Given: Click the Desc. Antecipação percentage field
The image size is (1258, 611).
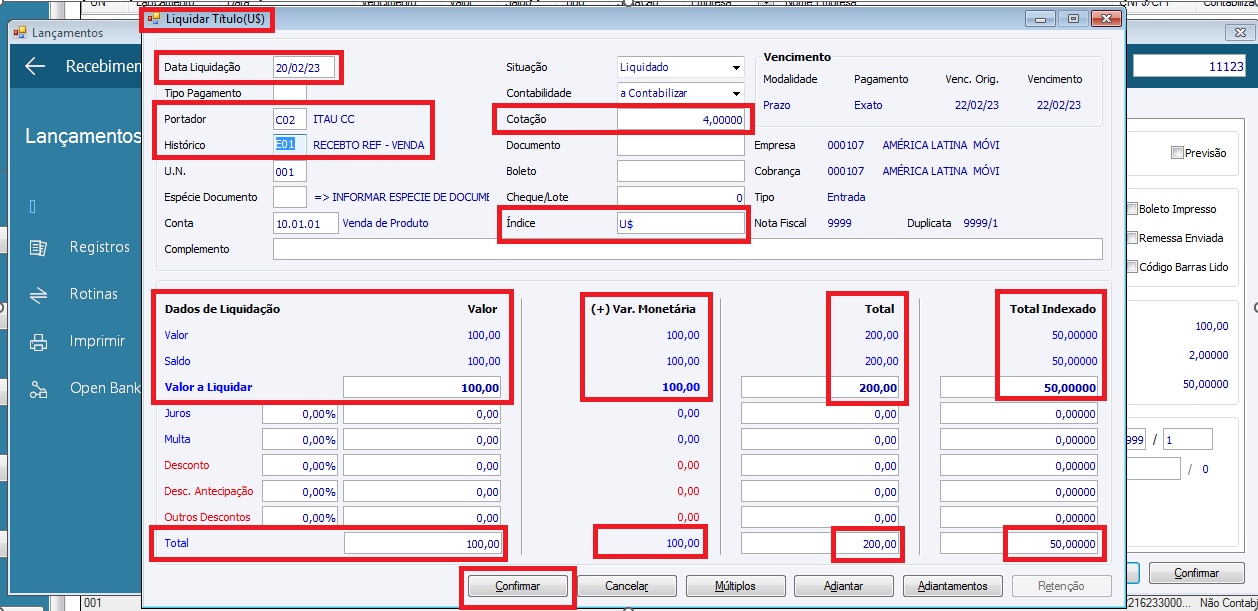Looking at the screenshot, I should [300, 491].
